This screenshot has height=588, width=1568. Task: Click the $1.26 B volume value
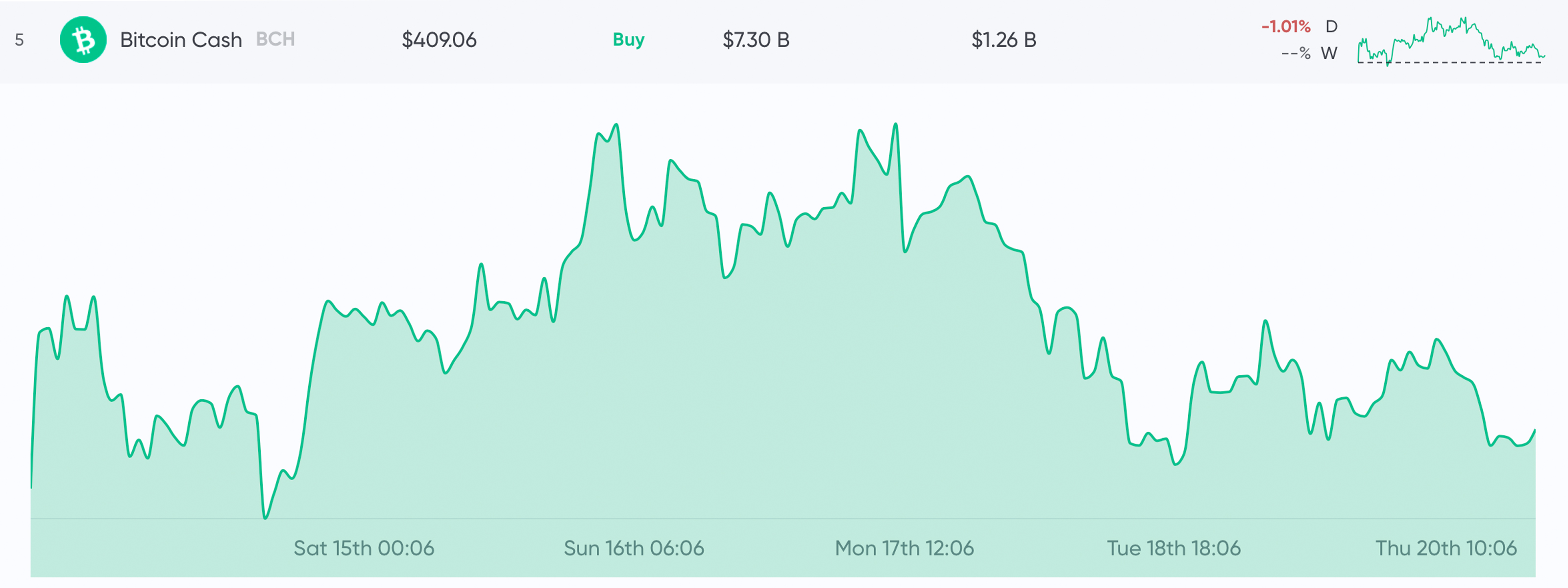click(x=1003, y=40)
